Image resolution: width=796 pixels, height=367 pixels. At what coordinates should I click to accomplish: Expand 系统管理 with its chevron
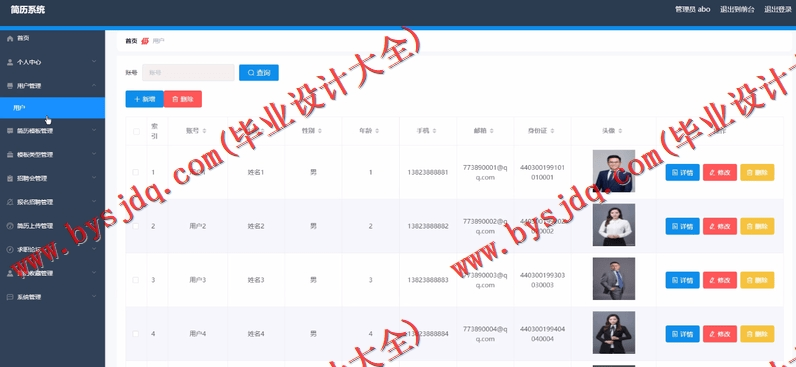(94, 297)
